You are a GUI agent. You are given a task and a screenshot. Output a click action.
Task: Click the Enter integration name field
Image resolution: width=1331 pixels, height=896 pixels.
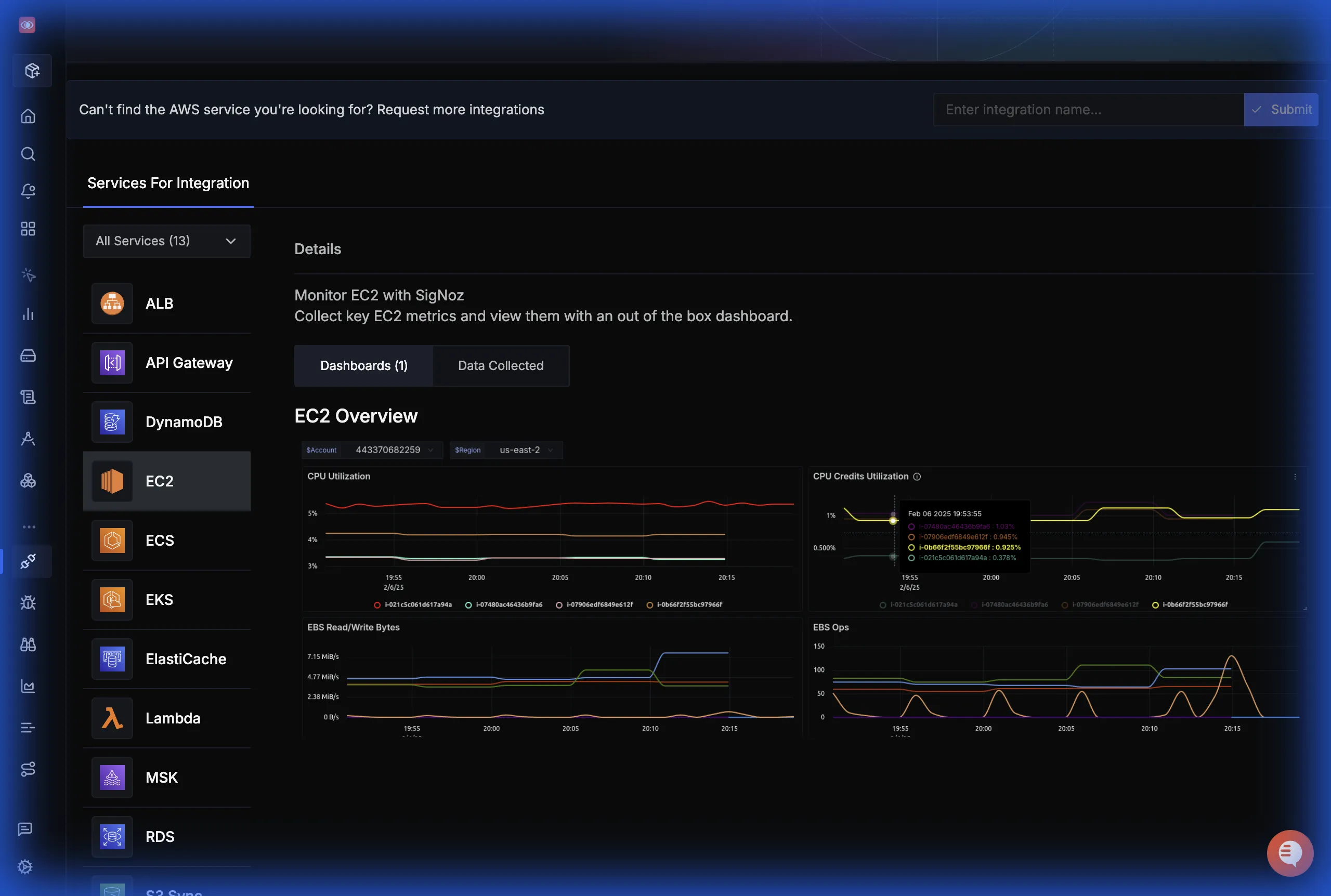[1088, 110]
